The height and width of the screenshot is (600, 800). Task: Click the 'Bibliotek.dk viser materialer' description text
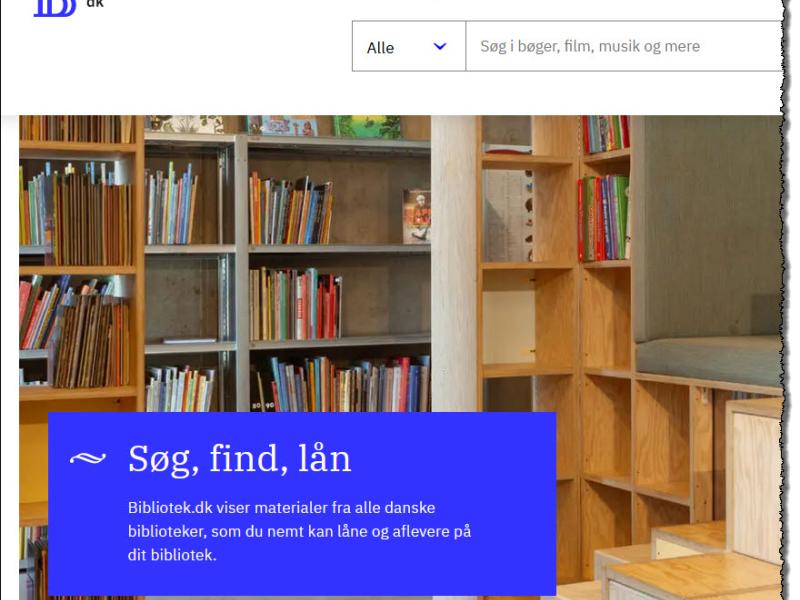point(299,531)
